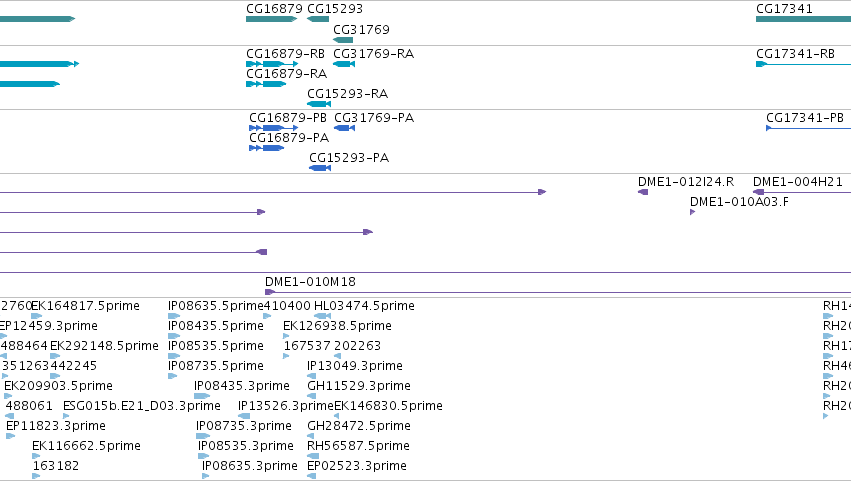Click EST label GH28472.5prime
This screenshot has width=851, height=481.
(359, 426)
